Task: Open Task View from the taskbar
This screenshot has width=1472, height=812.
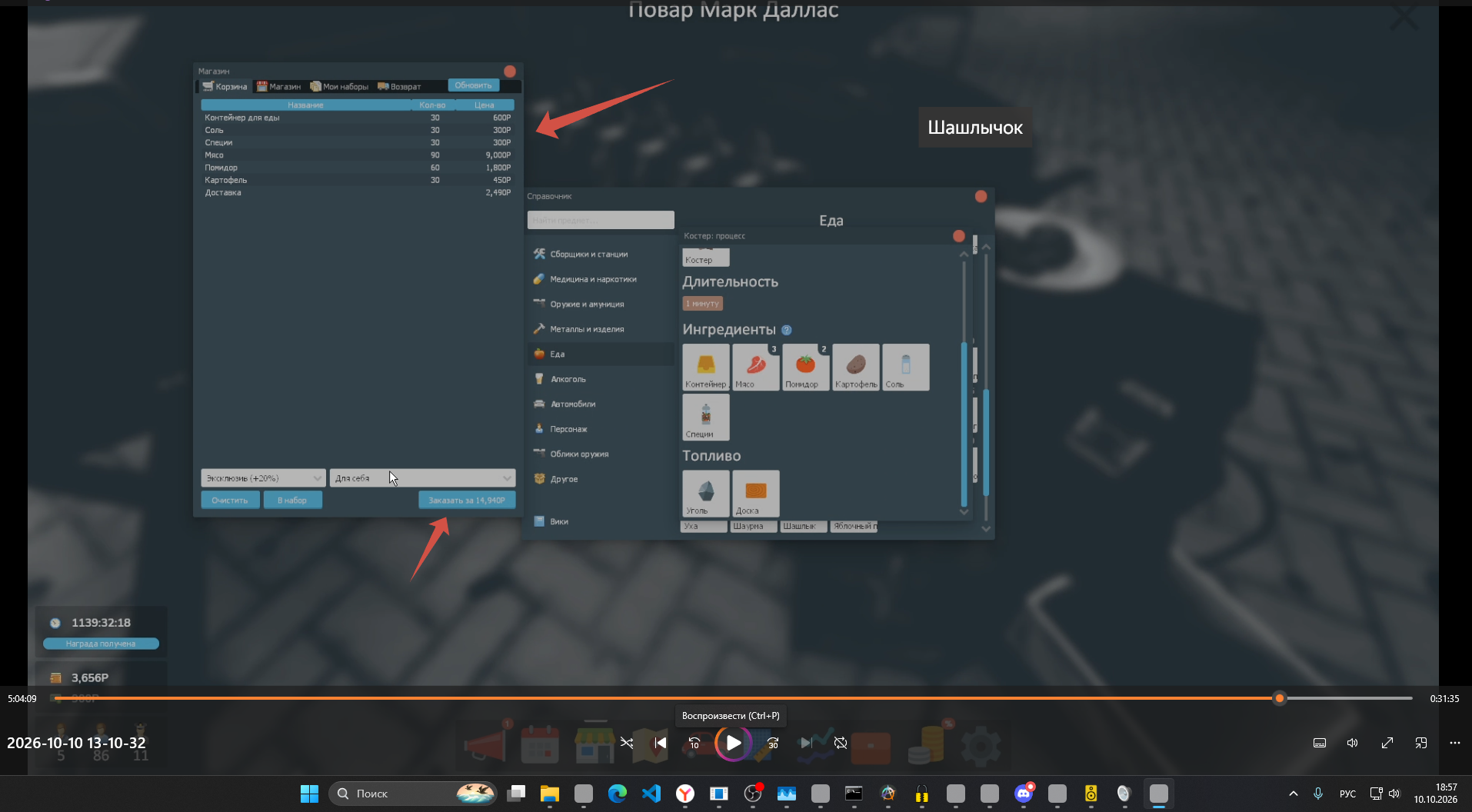Action: [x=516, y=794]
